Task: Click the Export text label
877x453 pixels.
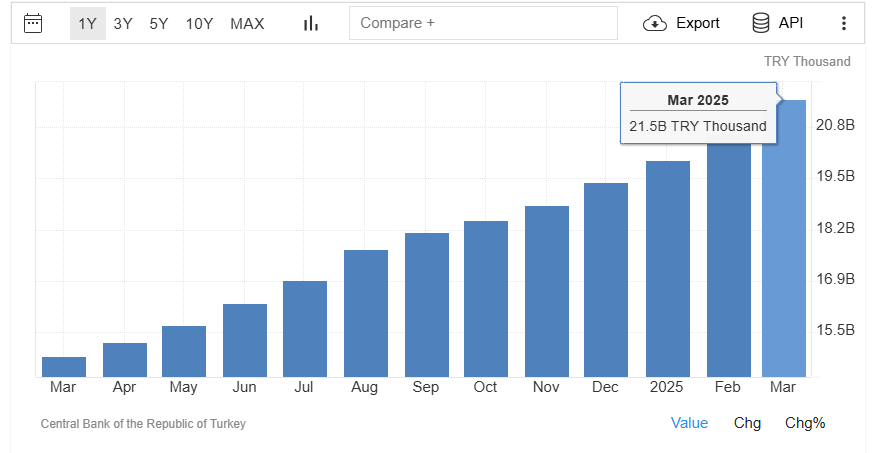Action: (x=698, y=23)
